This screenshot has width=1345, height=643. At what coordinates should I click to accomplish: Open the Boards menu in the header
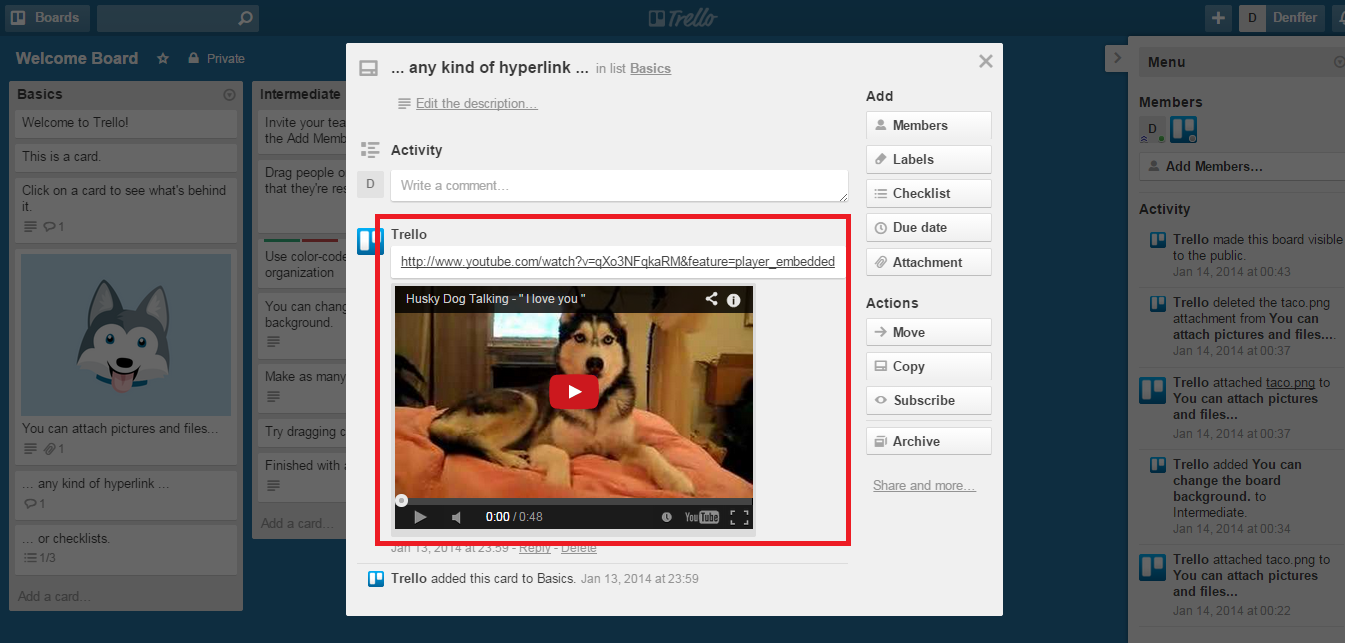click(x=46, y=18)
